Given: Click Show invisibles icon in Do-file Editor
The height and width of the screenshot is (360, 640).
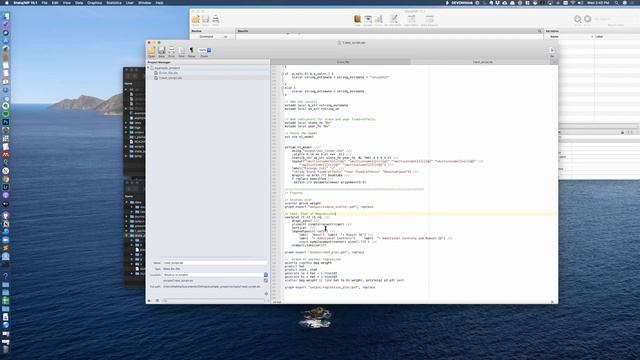Looking at the screenshot, I should coord(191,51).
